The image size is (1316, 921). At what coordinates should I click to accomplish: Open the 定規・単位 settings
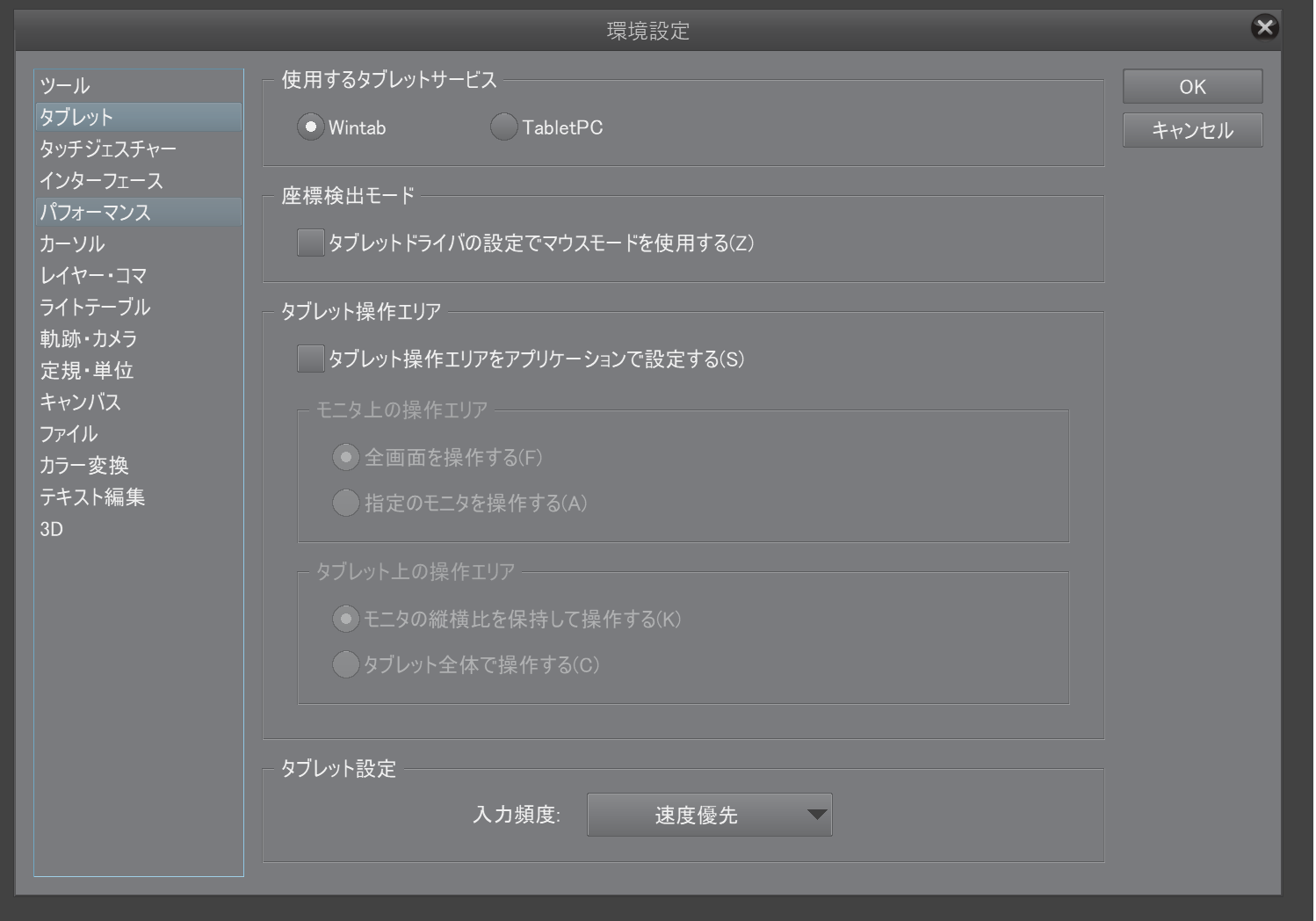tap(138, 371)
